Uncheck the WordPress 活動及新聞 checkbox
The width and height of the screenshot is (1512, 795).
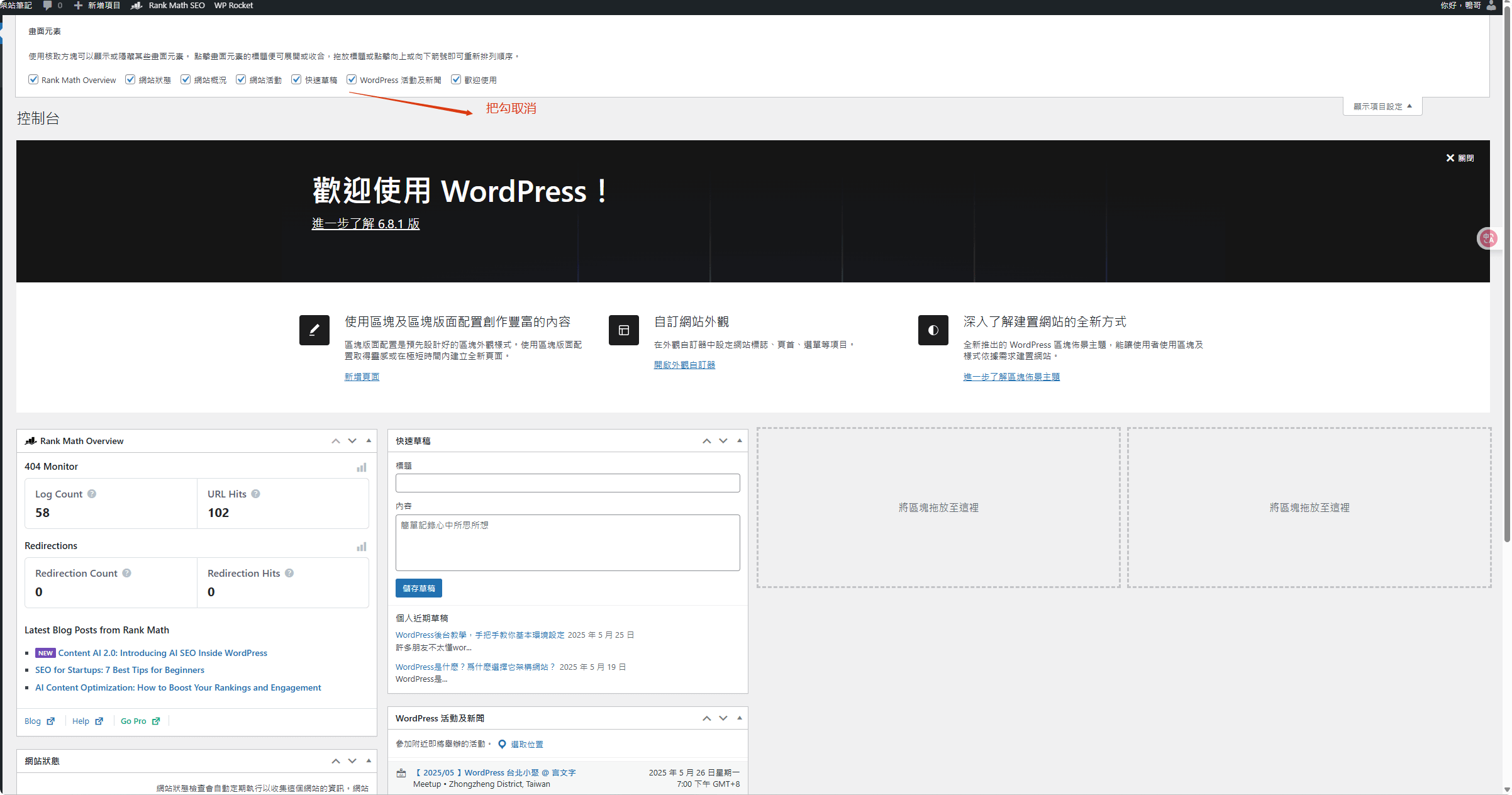point(352,79)
